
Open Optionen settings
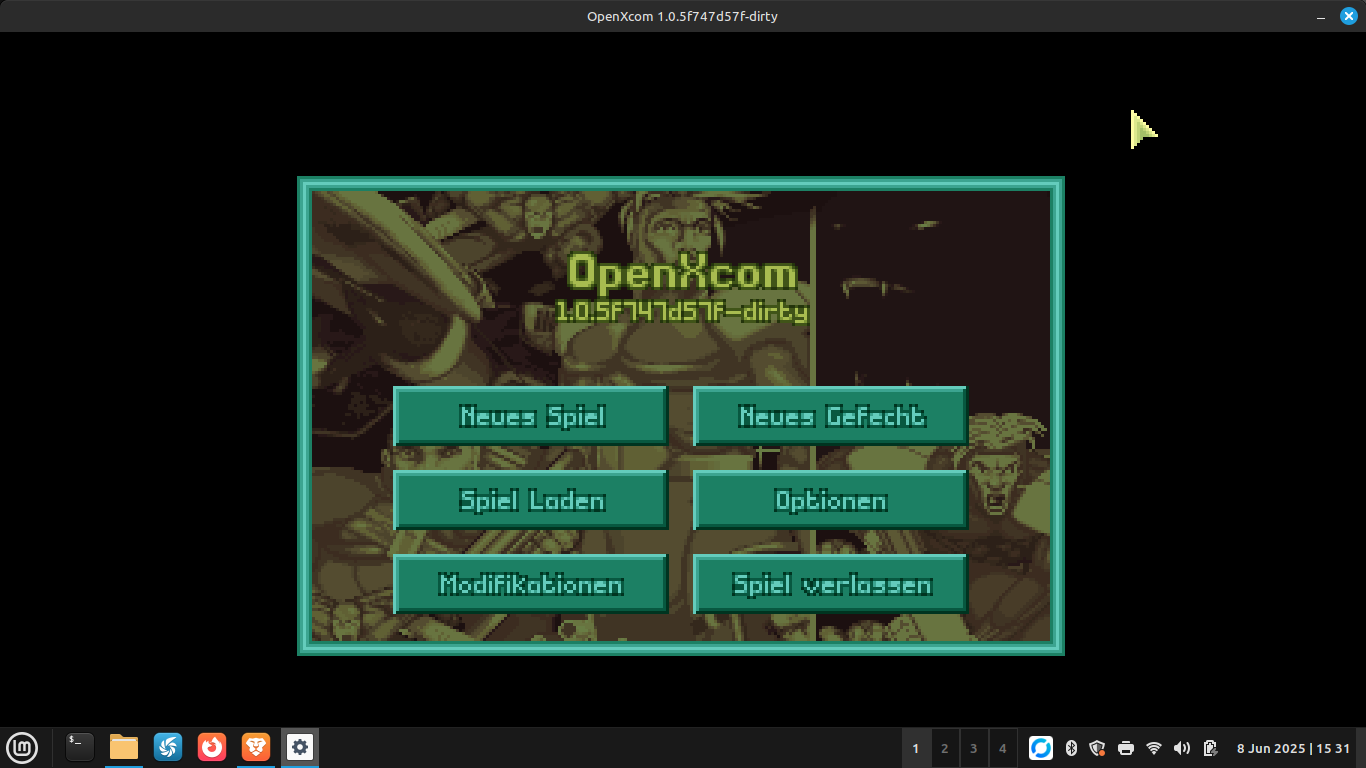831,500
